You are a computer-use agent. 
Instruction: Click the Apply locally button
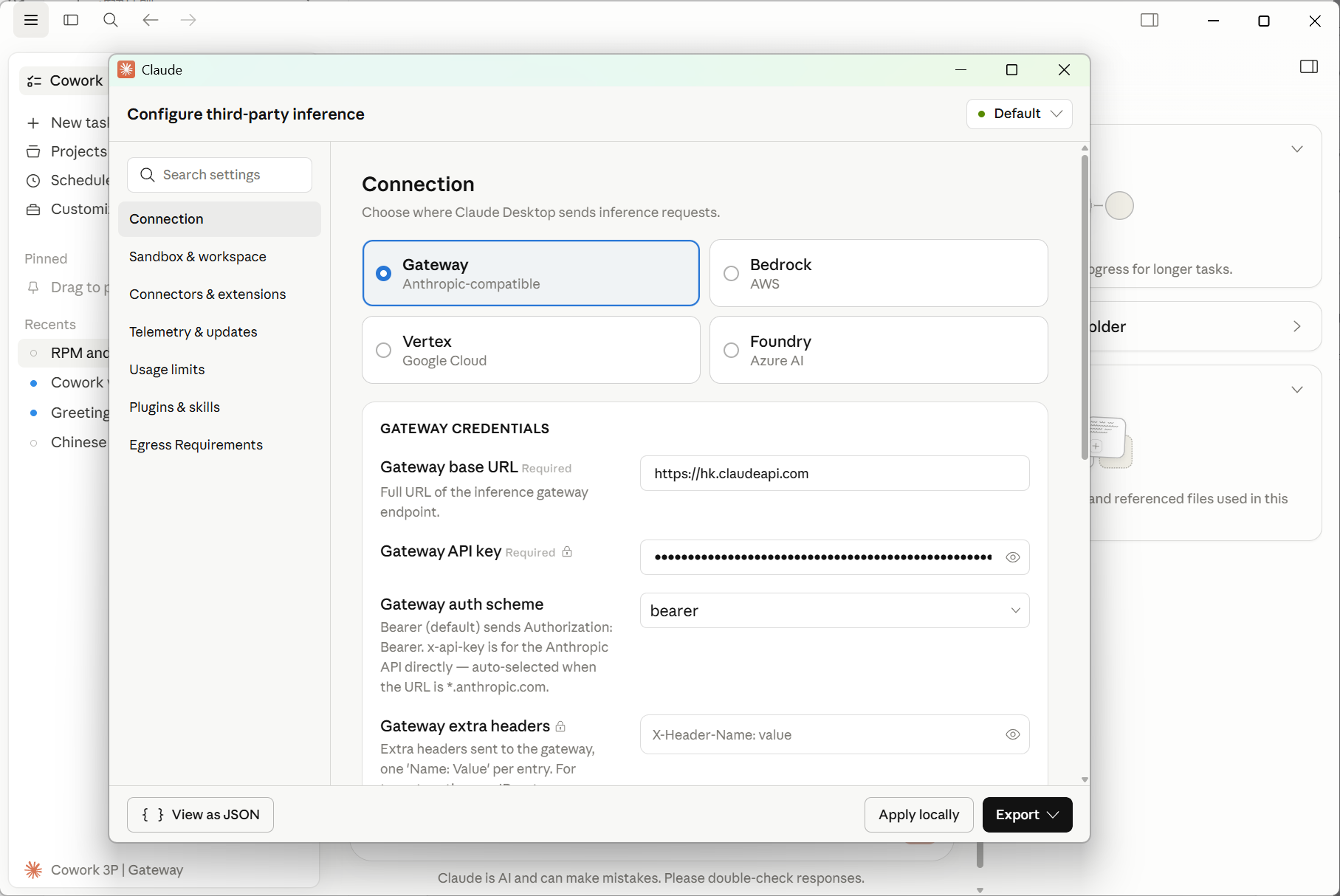pyautogui.click(x=919, y=815)
